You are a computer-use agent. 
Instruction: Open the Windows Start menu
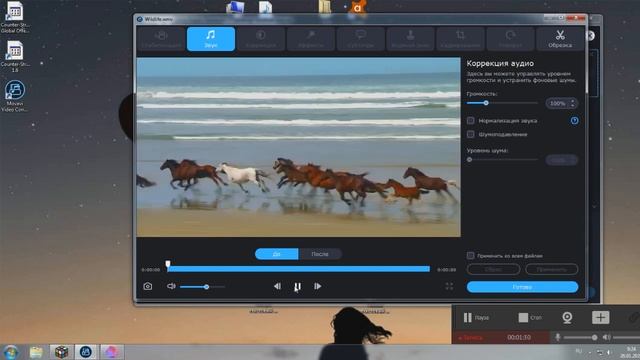(11, 352)
